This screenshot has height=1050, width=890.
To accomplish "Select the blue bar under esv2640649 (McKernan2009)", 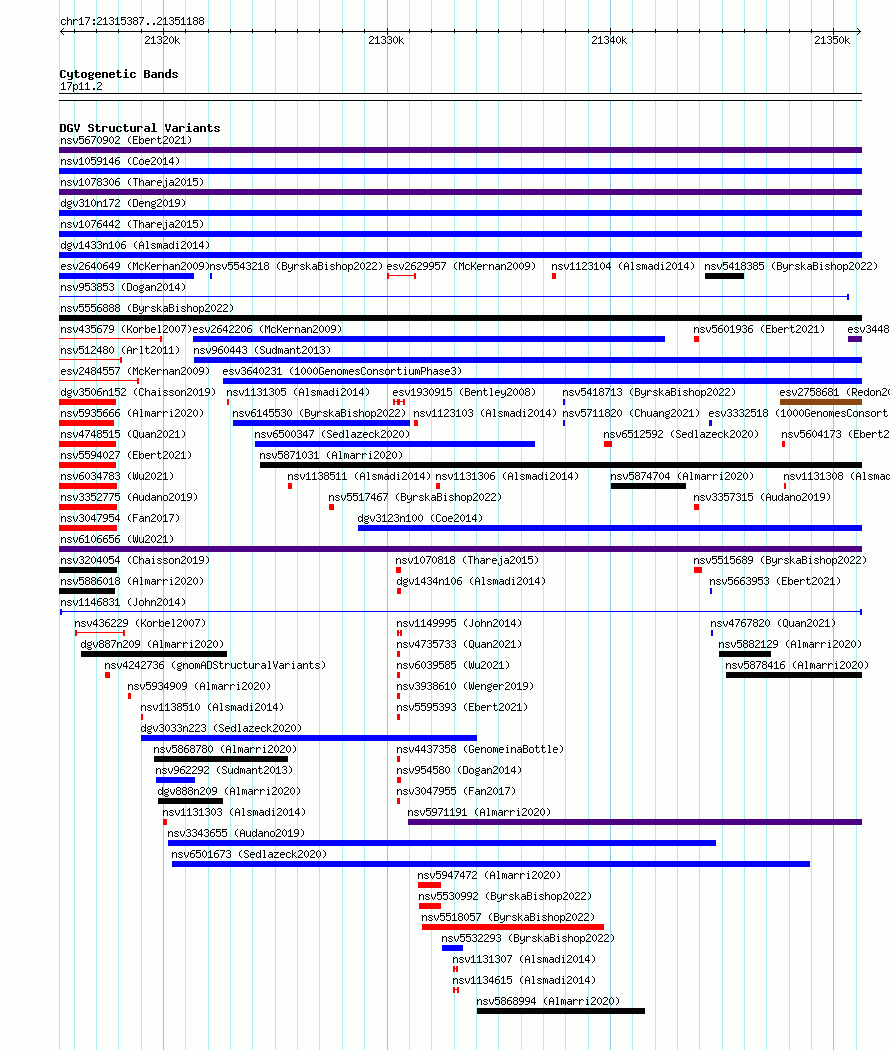I will click(x=127, y=276).
